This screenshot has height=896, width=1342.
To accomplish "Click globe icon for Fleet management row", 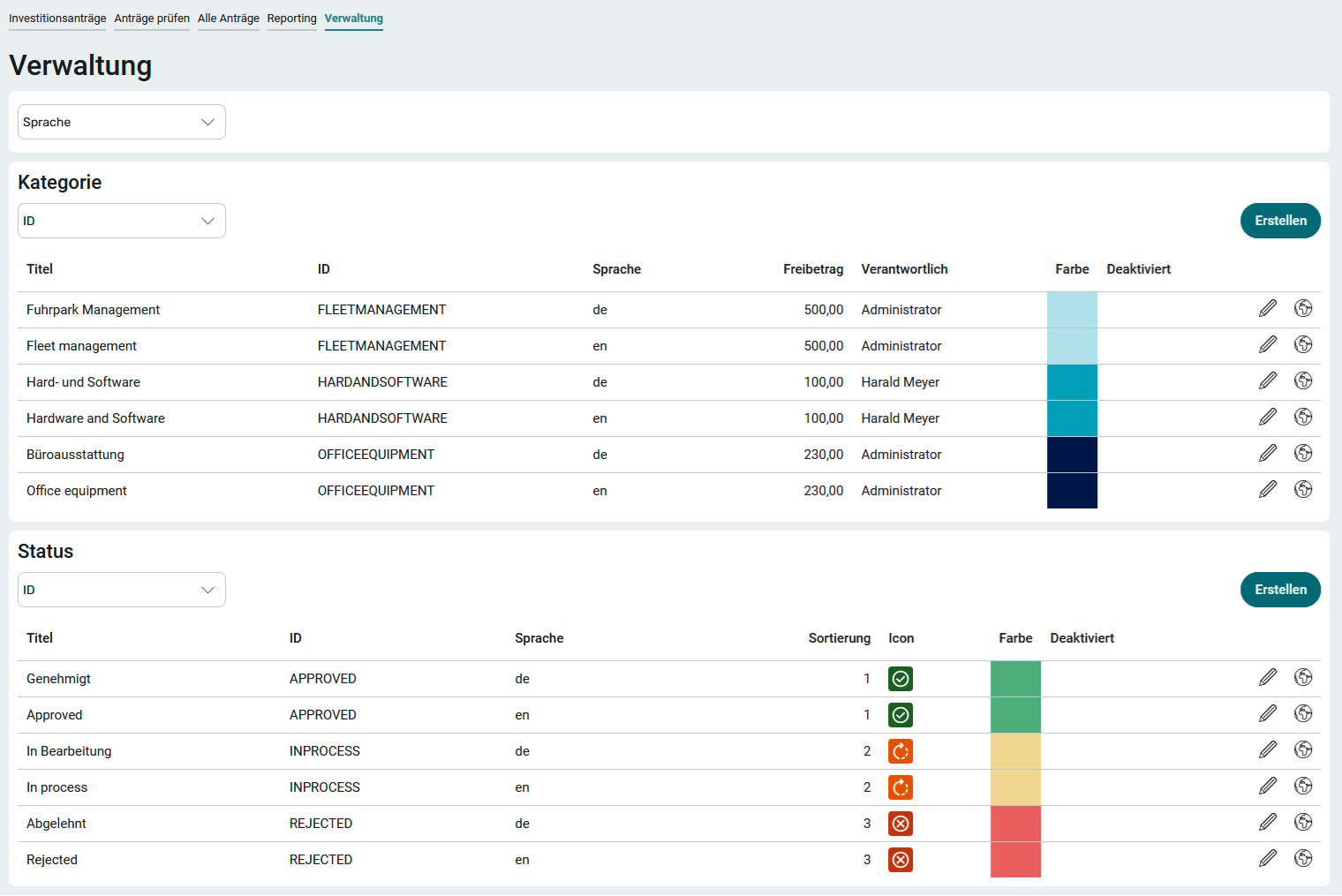I will pyautogui.click(x=1303, y=345).
